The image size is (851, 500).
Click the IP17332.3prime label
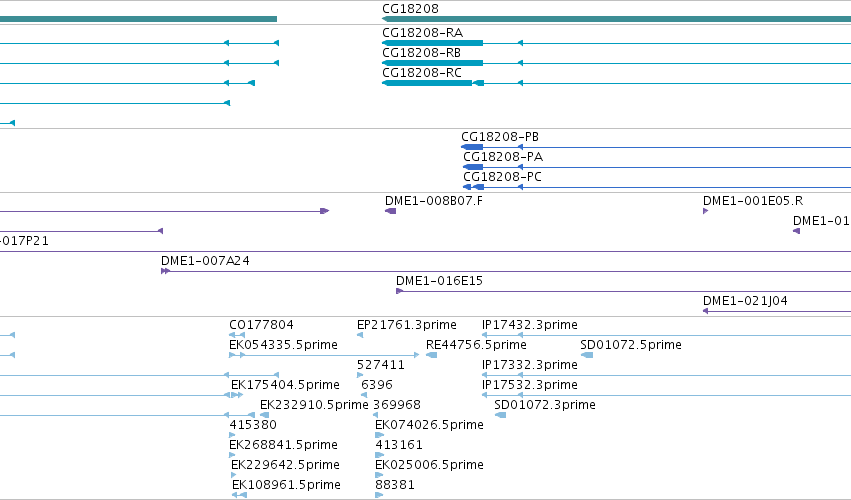tap(530, 365)
